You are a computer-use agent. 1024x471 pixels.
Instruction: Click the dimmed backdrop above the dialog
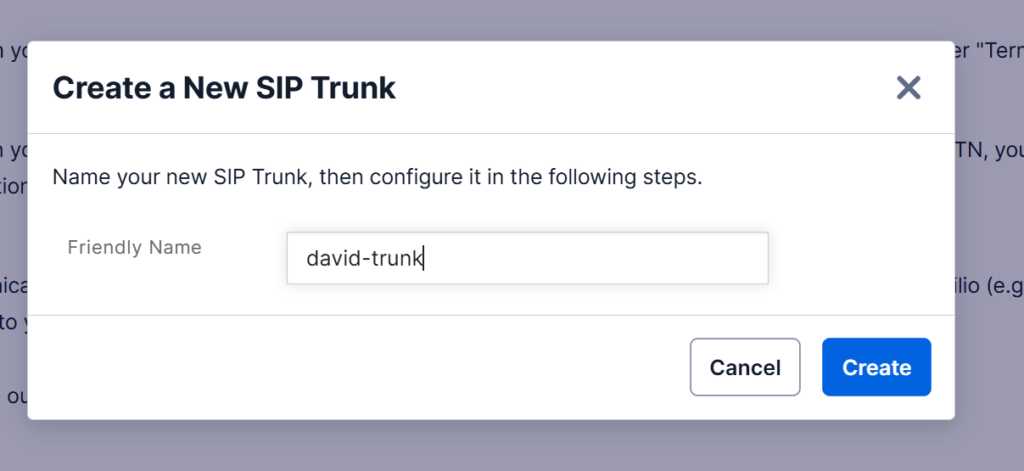point(512,20)
